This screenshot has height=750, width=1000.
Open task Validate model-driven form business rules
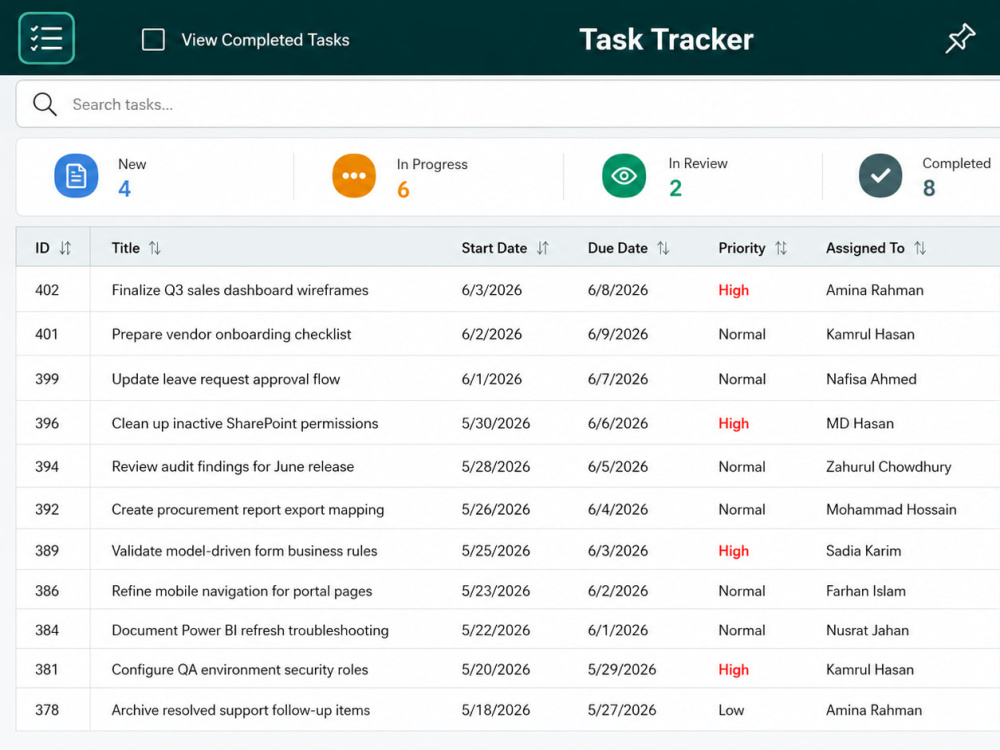(244, 551)
